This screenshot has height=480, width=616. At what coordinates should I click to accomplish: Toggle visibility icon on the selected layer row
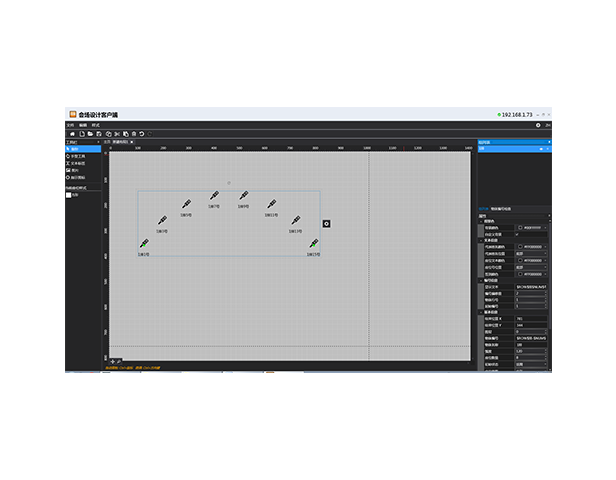(541, 149)
